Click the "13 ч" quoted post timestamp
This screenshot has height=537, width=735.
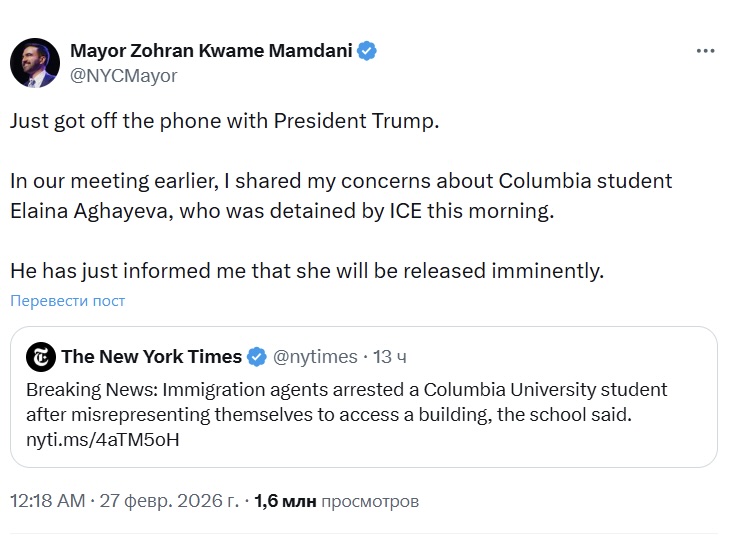click(390, 357)
